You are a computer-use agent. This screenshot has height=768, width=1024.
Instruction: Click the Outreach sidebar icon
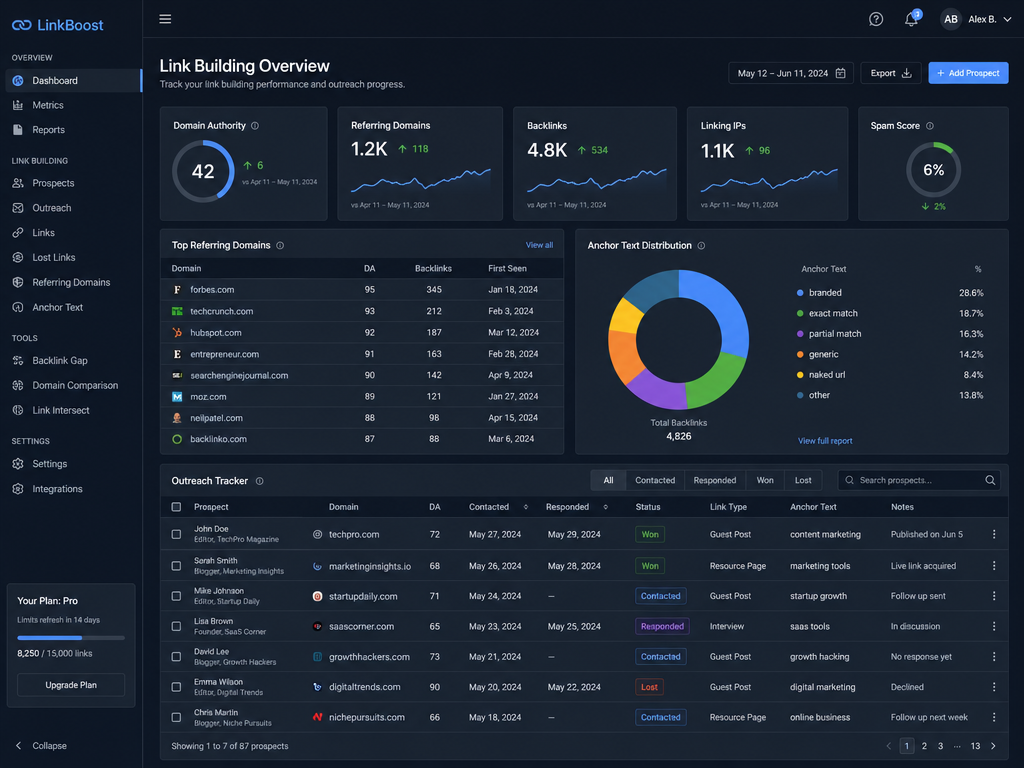[x=18, y=208]
